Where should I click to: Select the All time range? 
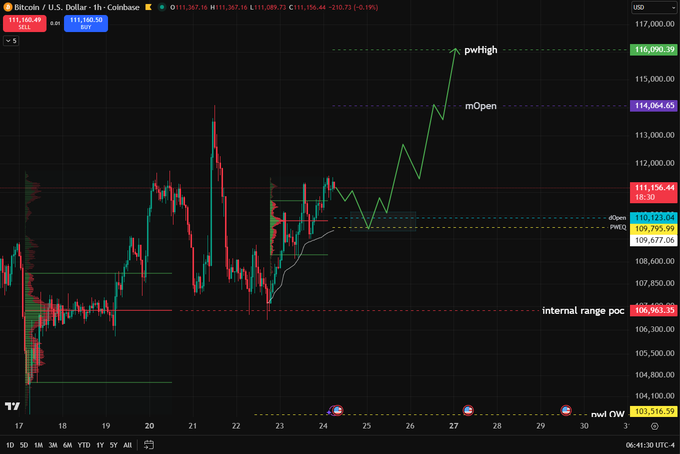click(x=128, y=445)
